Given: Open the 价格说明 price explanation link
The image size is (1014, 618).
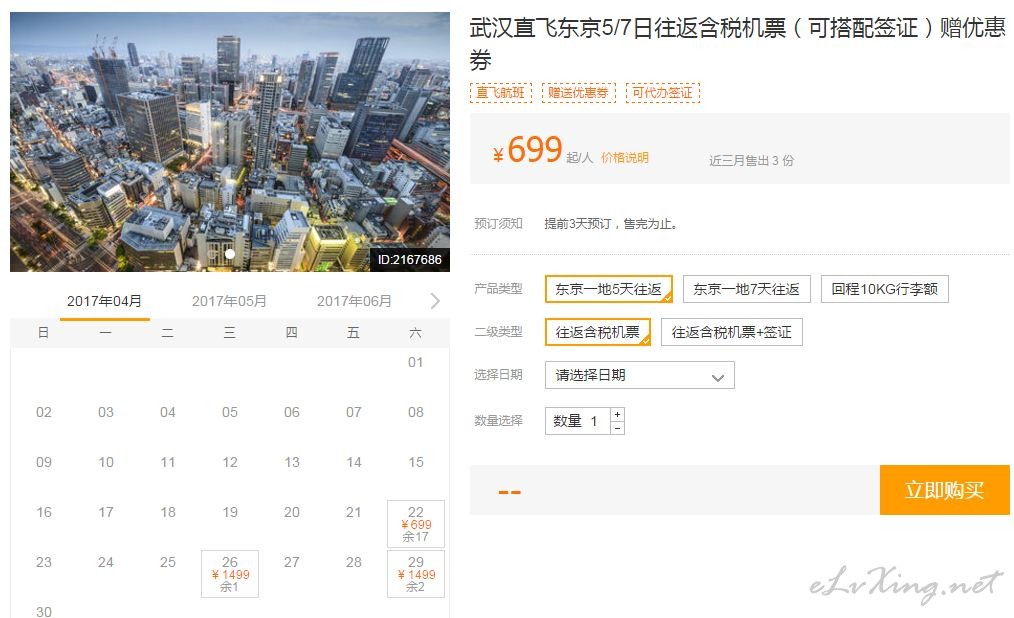Looking at the screenshot, I should point(625,158).
